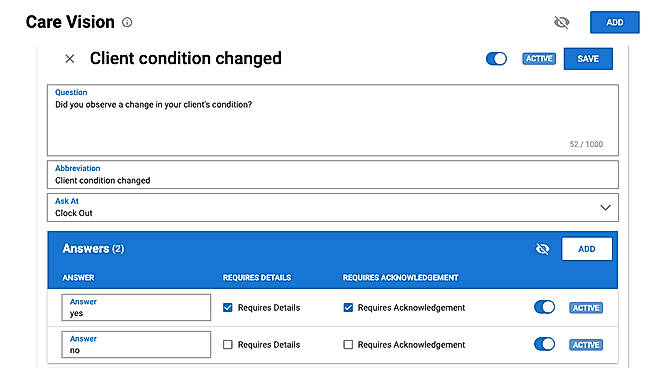This screenshot has width=668, height=368.
Task: Click the info icon beside Care Vision
Action: pos(127,22)
